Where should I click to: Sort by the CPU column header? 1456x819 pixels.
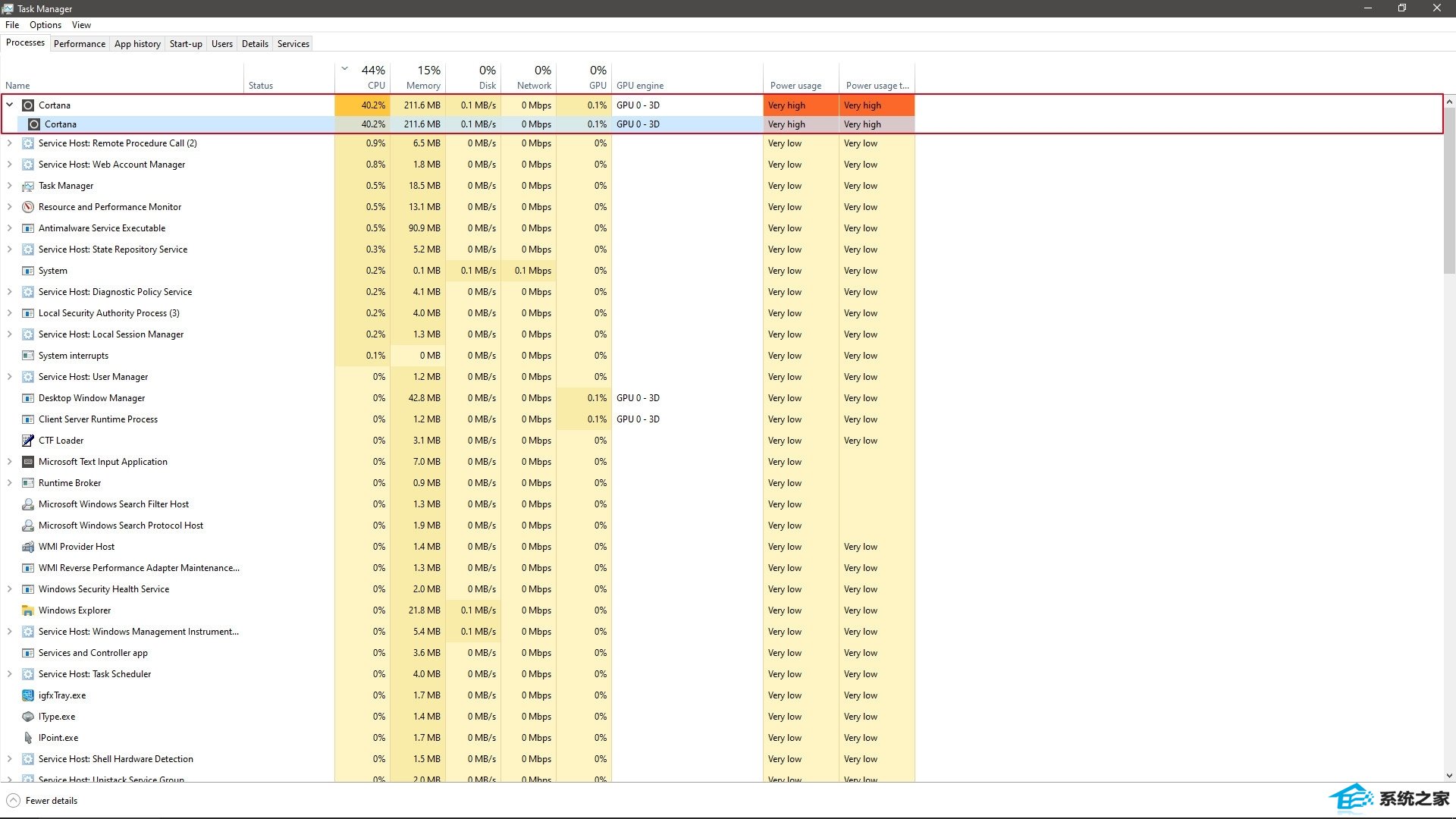362,77
